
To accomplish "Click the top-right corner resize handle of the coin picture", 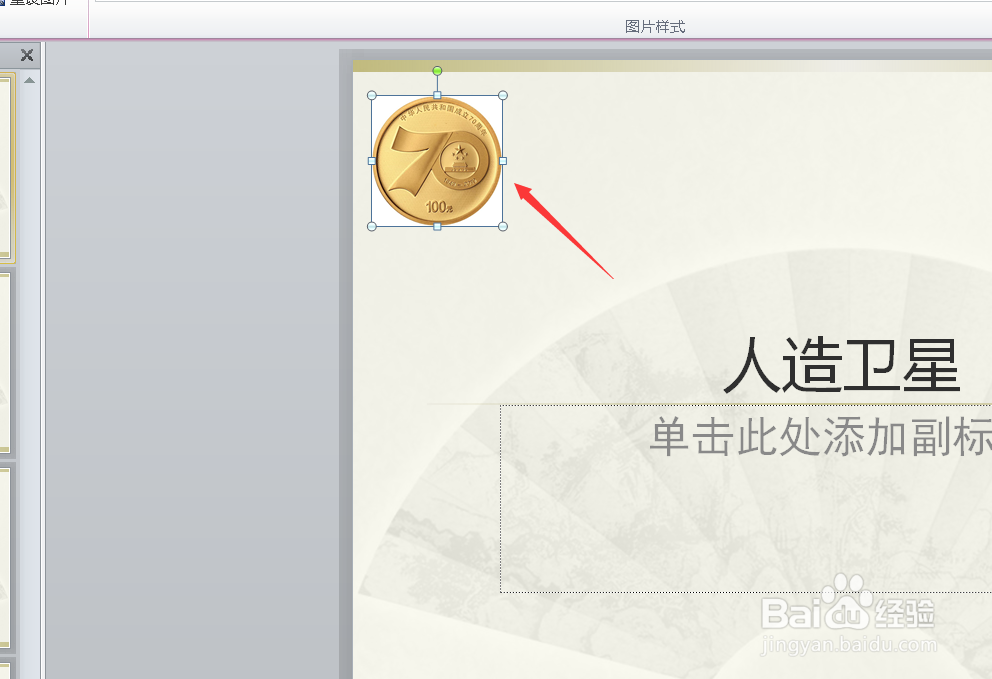I will tap(503, 96).
